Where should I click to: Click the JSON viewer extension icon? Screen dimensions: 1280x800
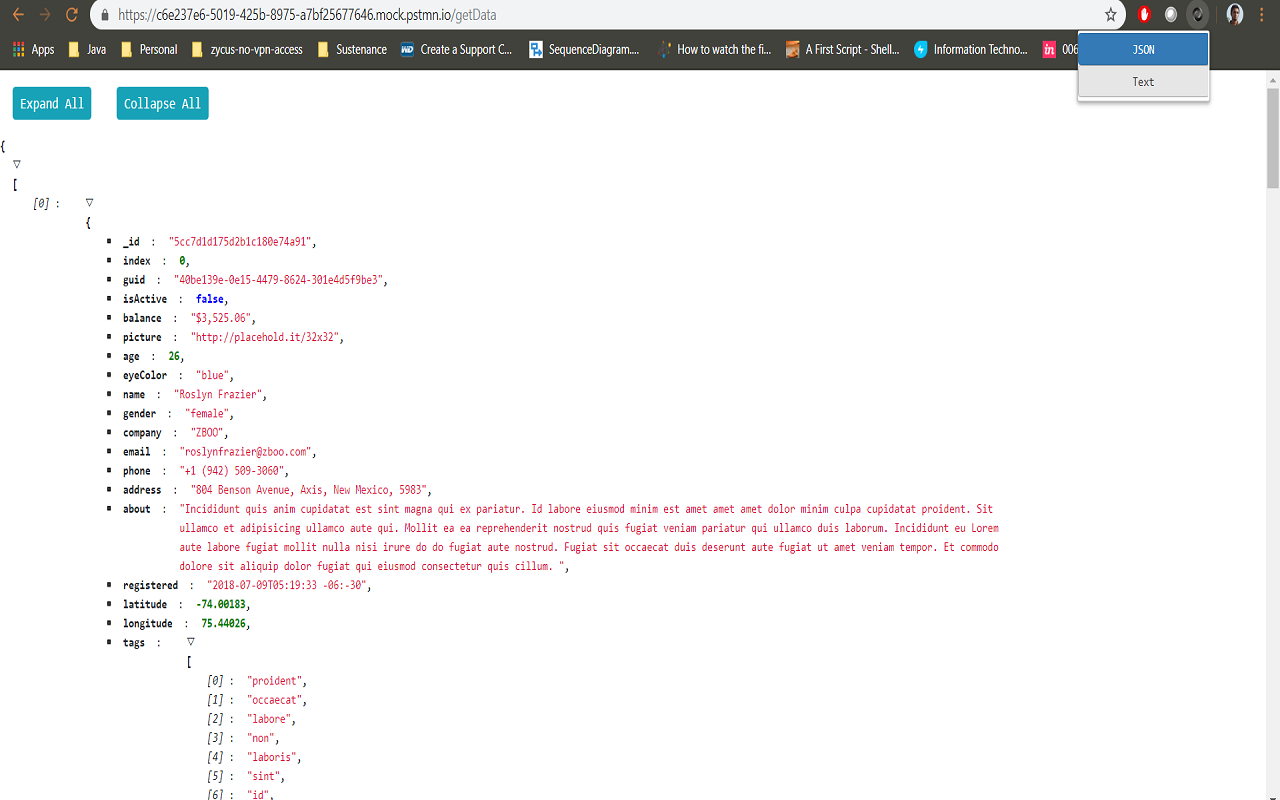1197,15
